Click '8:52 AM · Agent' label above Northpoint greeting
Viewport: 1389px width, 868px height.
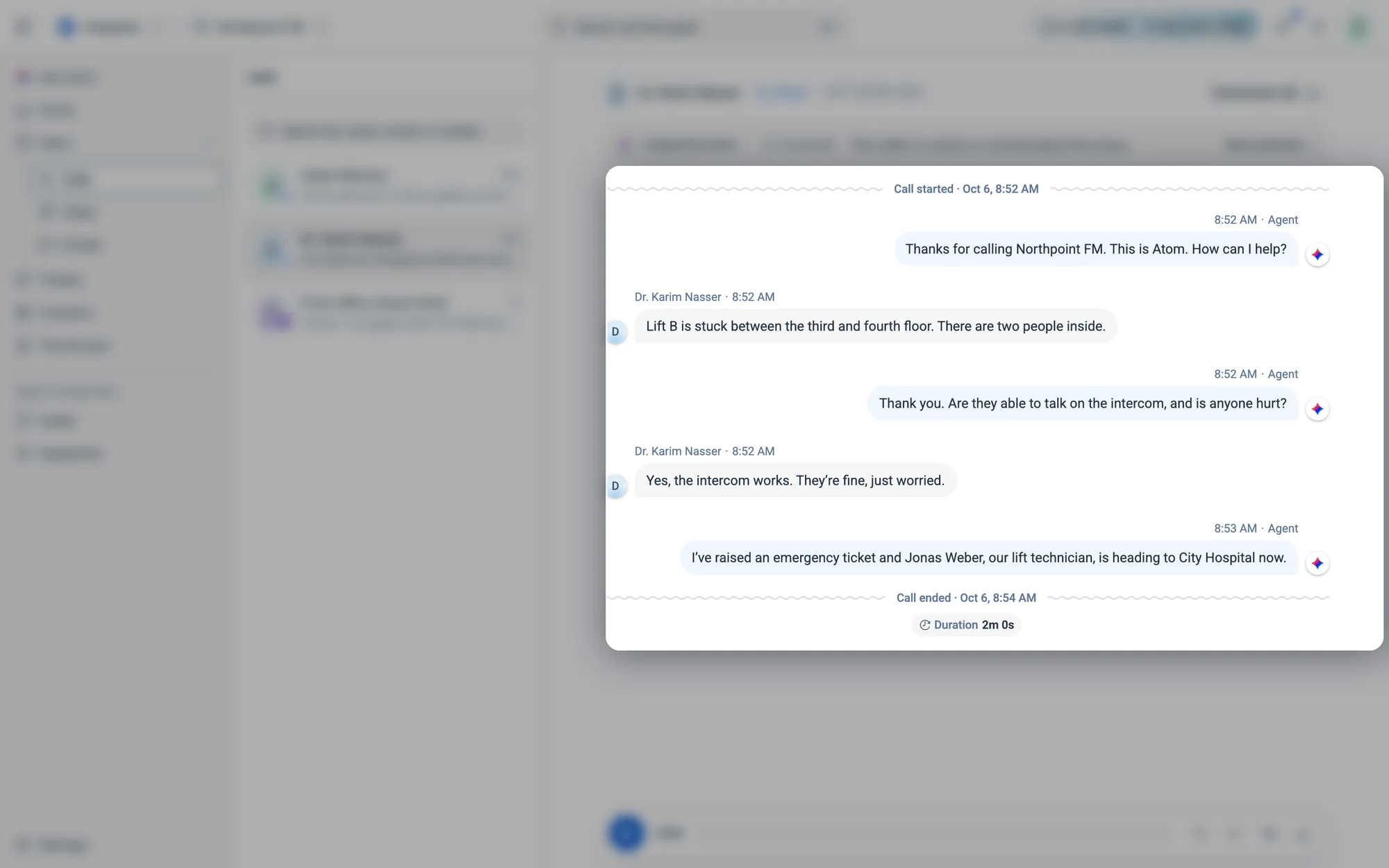pos(1256,220)
